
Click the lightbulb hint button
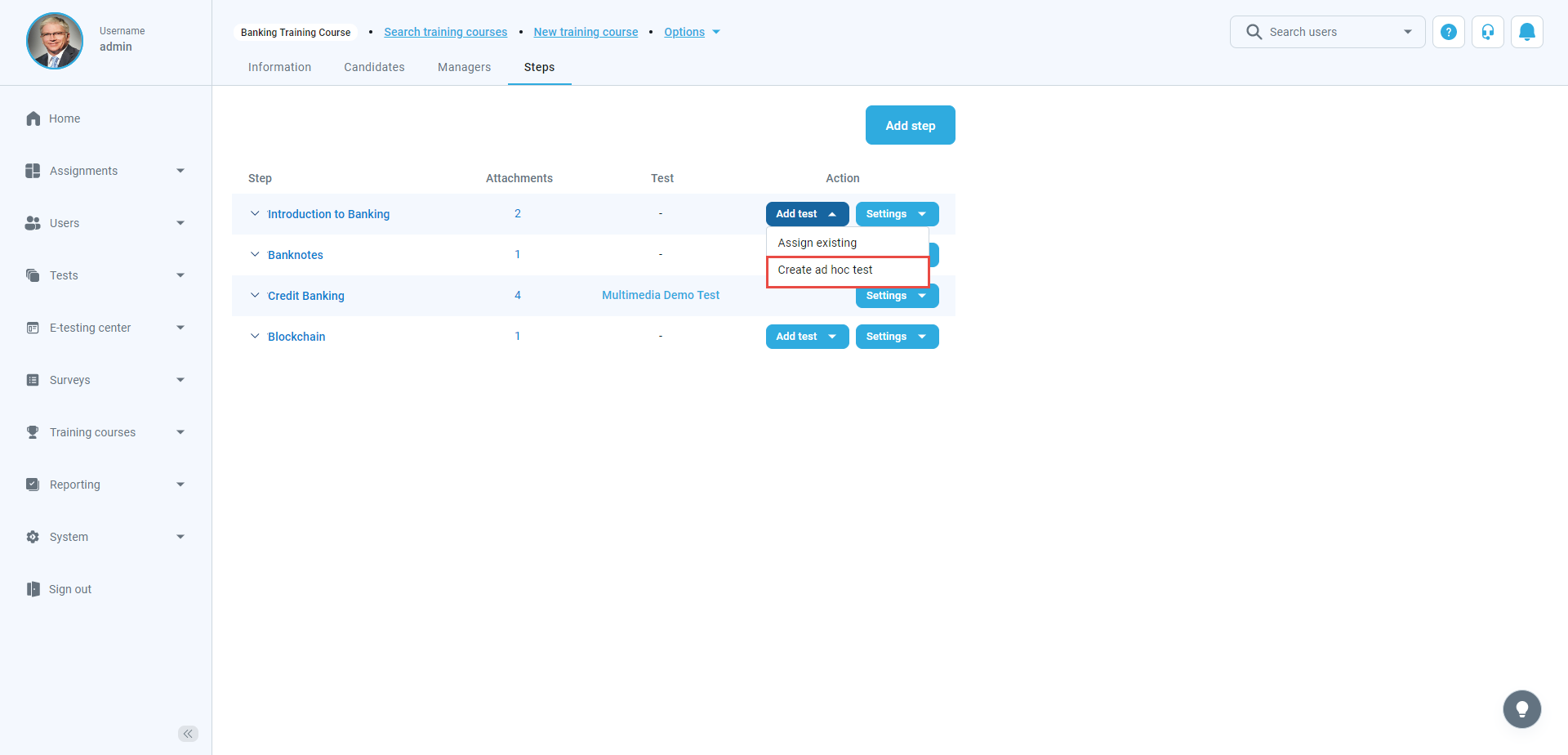click(x=1521, y=708)
